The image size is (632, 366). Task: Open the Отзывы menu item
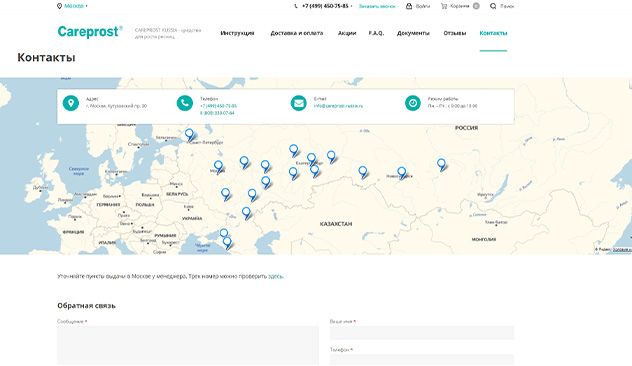coord(455,33)
